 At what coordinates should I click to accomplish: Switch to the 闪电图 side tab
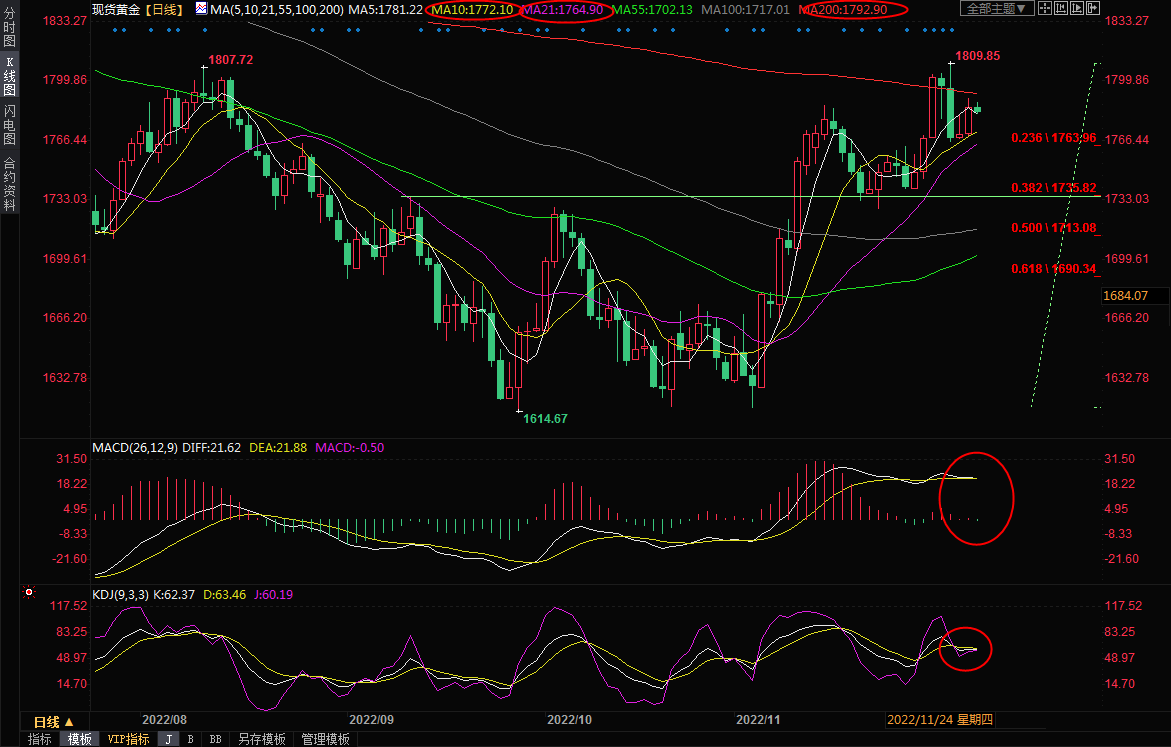coord(9,125)
